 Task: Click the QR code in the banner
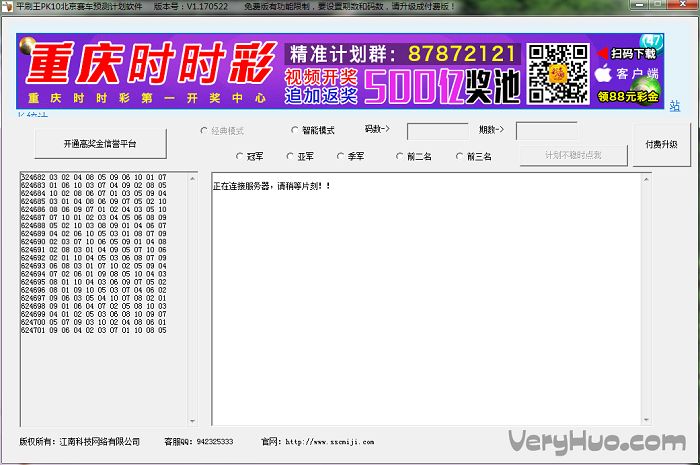tap(558, 74)
